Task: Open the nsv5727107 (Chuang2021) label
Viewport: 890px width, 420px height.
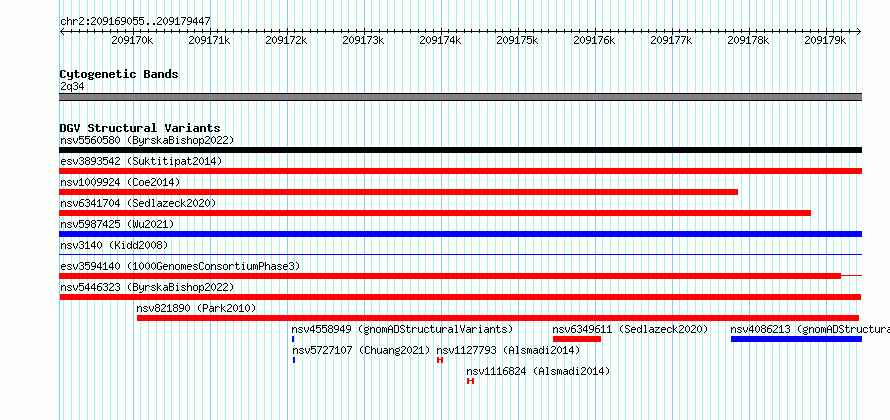Action: (361, 350)
